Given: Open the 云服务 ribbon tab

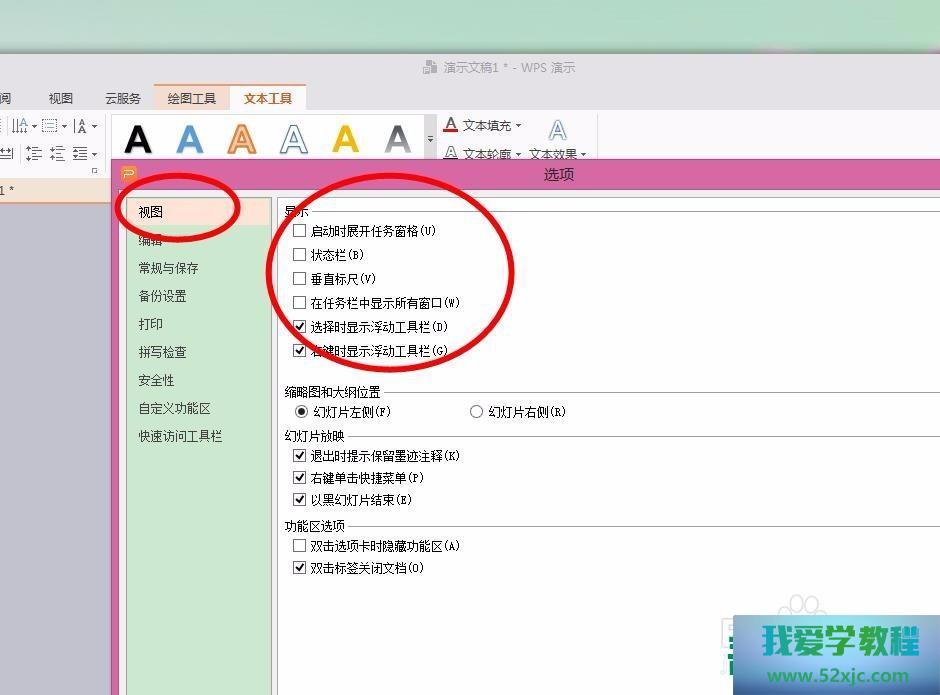Looking at the screenshot, I should pyautogui.click(x=123, y=98).
